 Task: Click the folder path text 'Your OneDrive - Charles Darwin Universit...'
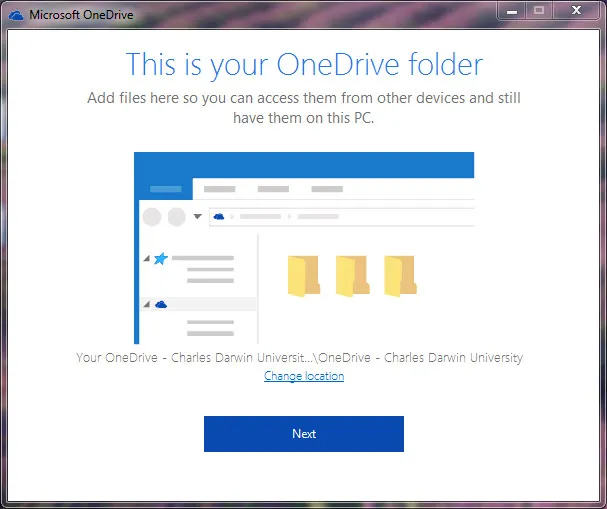[299, 357]
